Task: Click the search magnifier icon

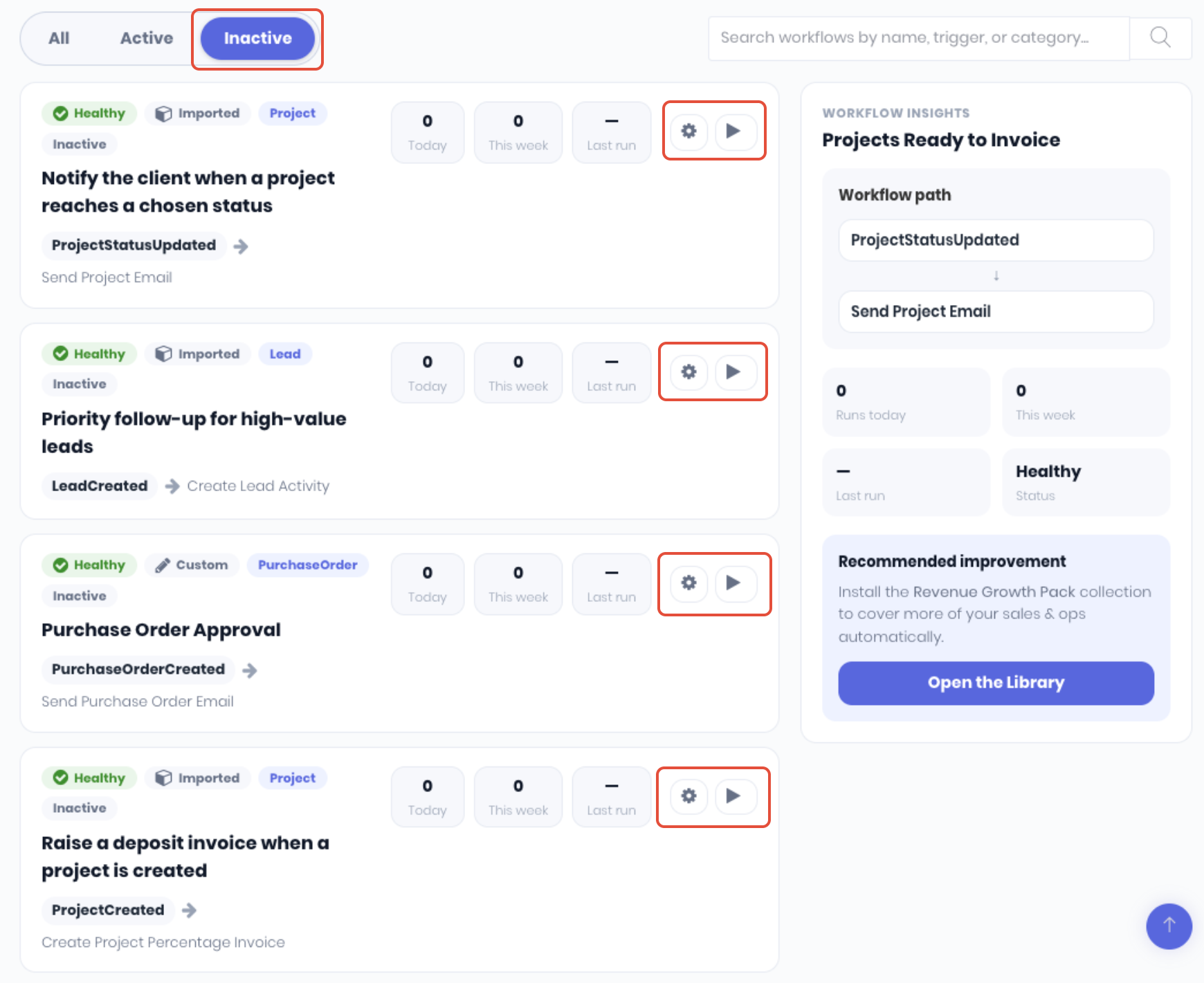Action: point(1160,37)
